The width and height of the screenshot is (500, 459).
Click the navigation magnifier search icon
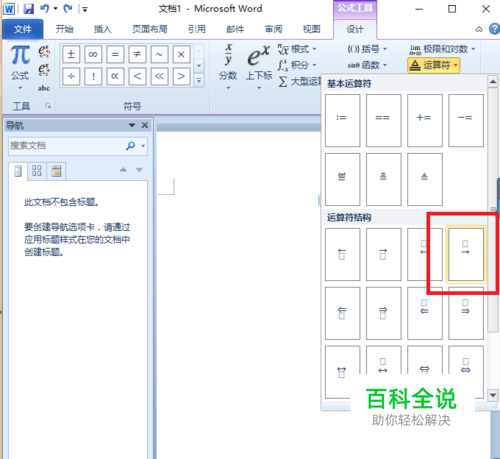click(x=130, y=146)
